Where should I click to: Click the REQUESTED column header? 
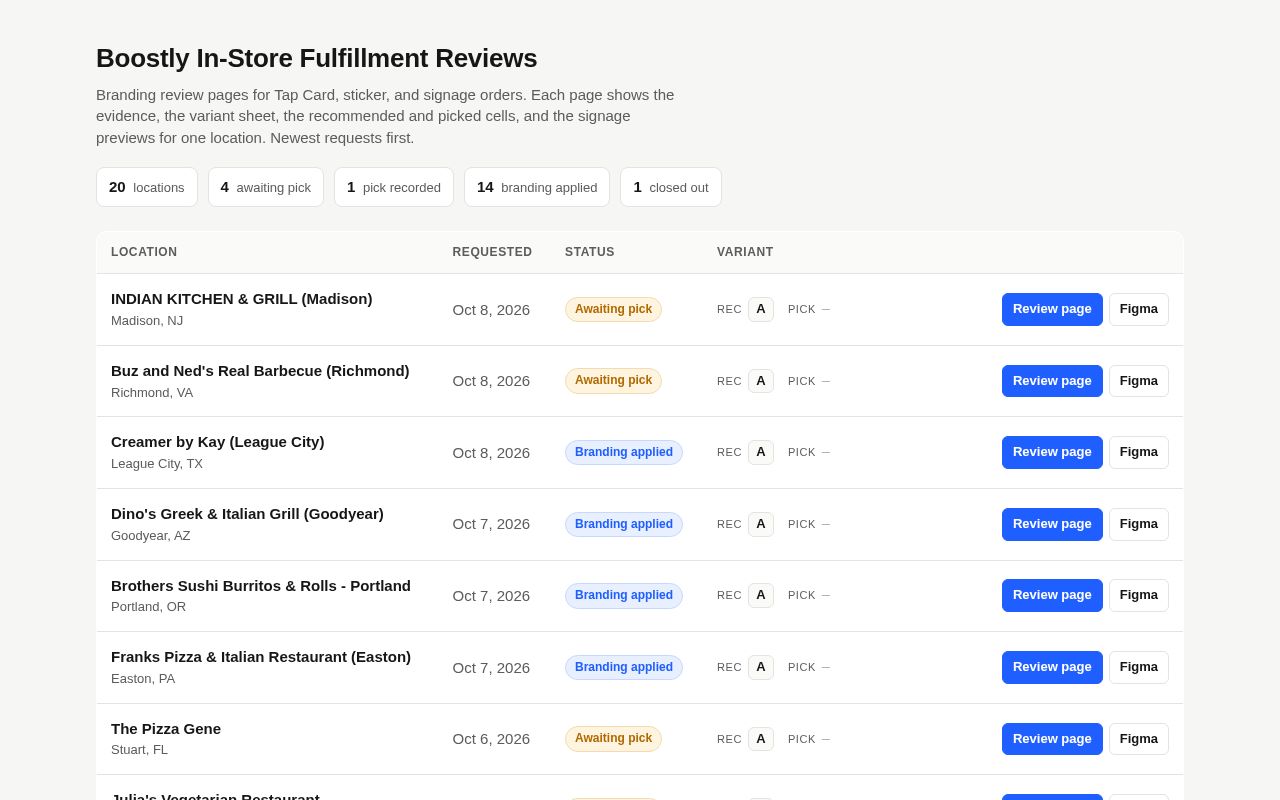click(492, 252)
